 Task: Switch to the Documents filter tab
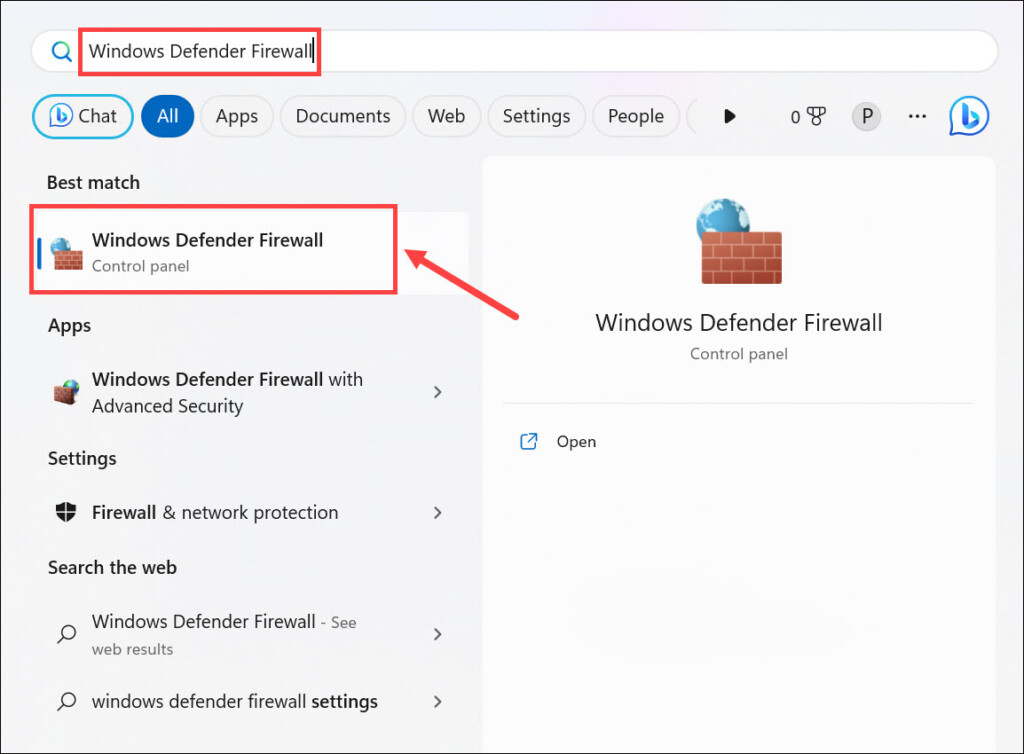(342, 116)
